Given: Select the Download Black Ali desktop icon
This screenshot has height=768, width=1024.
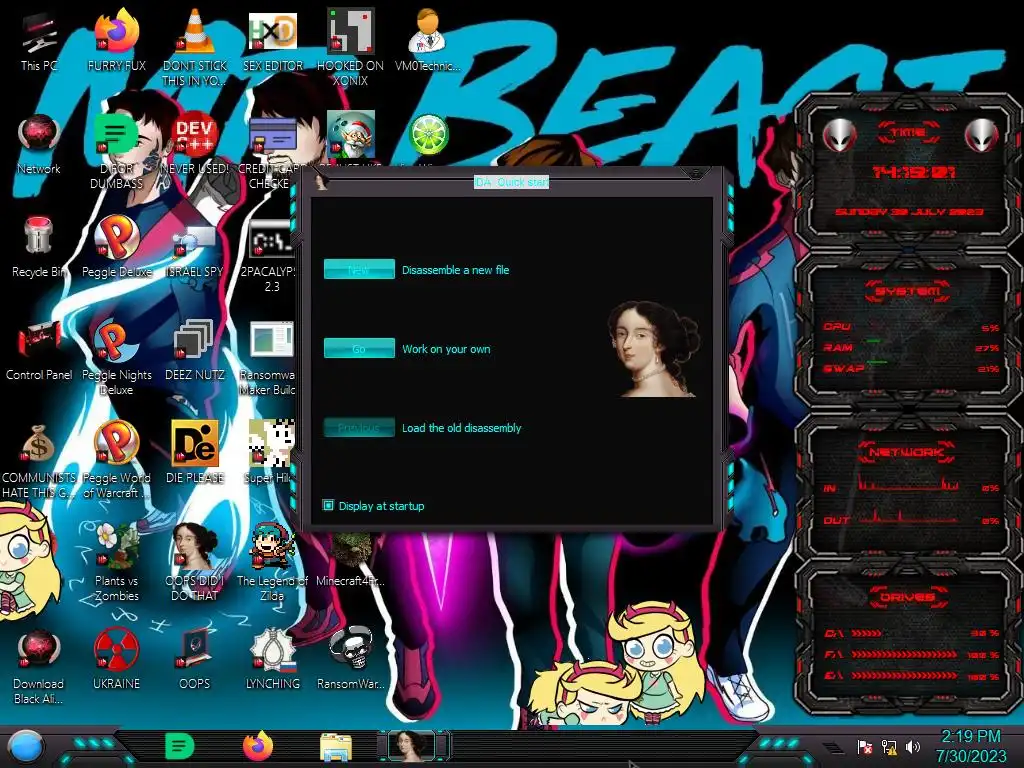Looking at the screenshot, I should 39,666.
